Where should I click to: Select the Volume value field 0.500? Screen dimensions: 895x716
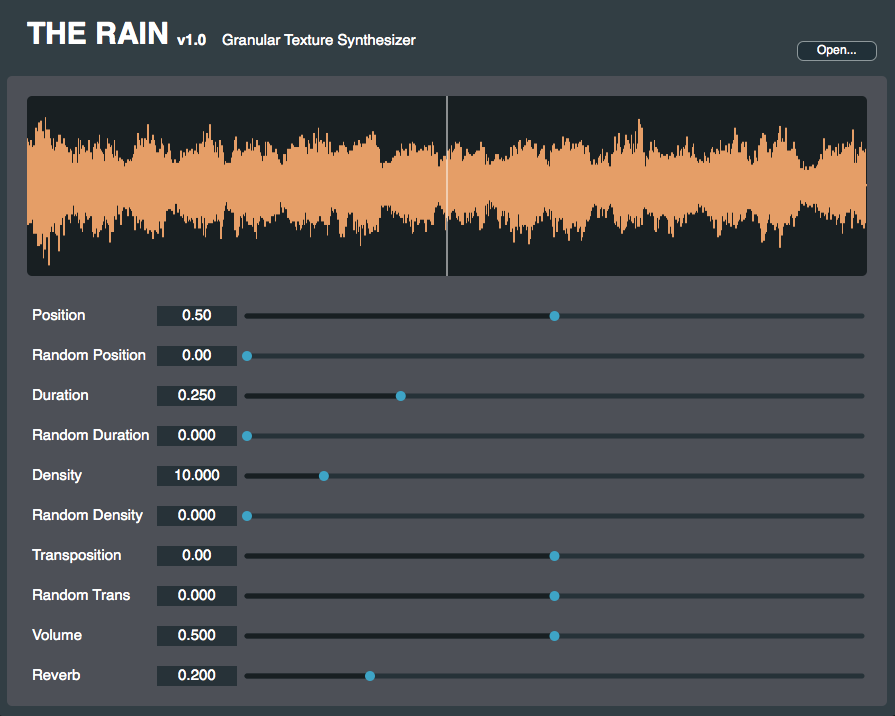click(197, 635)
